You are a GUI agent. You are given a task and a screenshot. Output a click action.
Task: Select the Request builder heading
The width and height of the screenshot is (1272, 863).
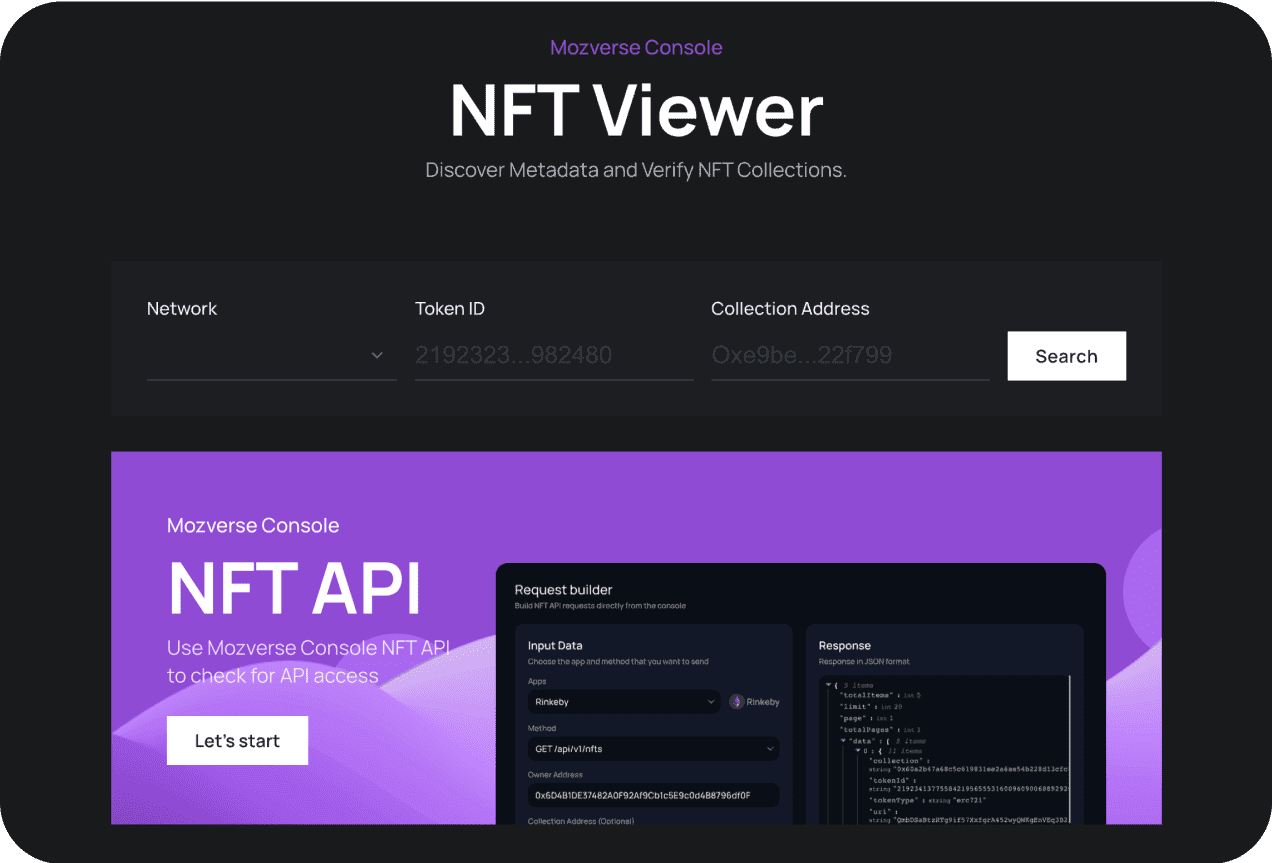(563, 590)
